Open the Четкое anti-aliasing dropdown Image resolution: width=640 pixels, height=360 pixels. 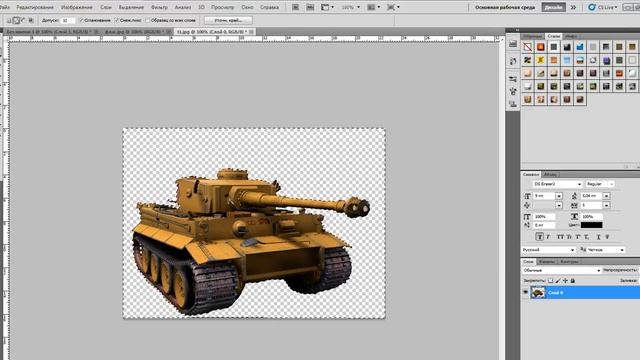tap(606, 249)
